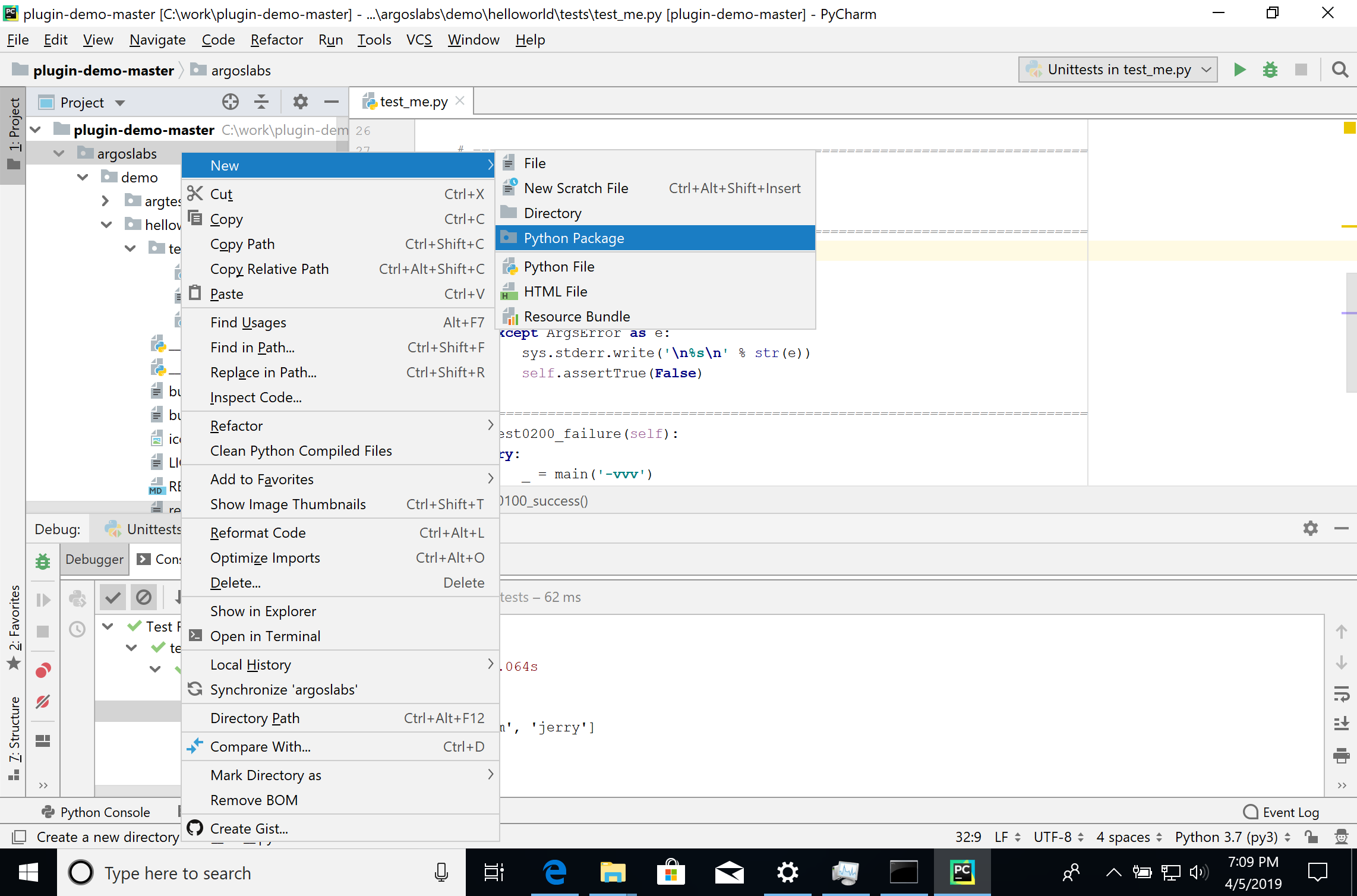
Task: Click Create Gist... in context menu
Action: pos(340,828)
